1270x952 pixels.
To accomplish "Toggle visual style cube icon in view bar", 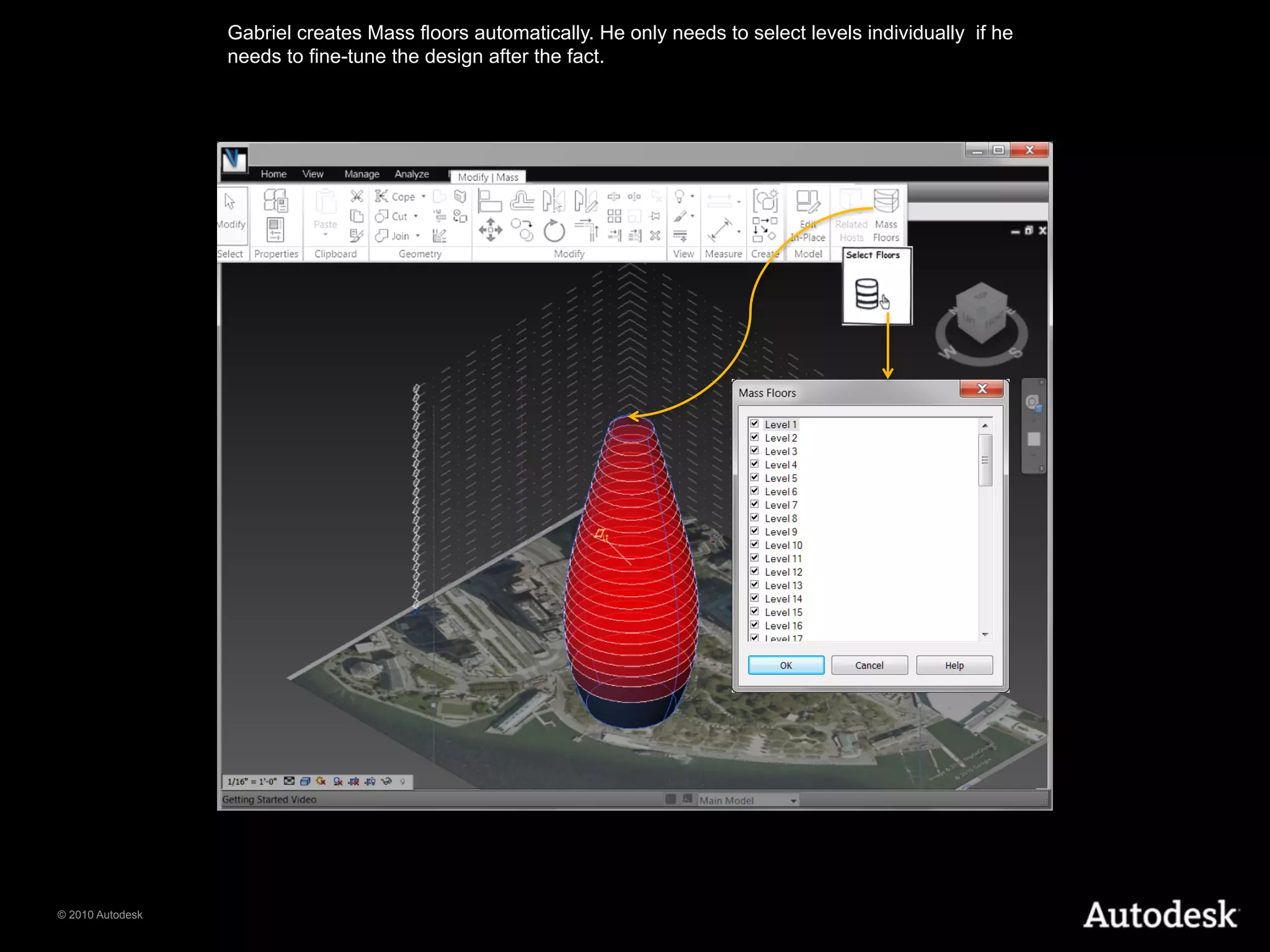I will [305, 782].
